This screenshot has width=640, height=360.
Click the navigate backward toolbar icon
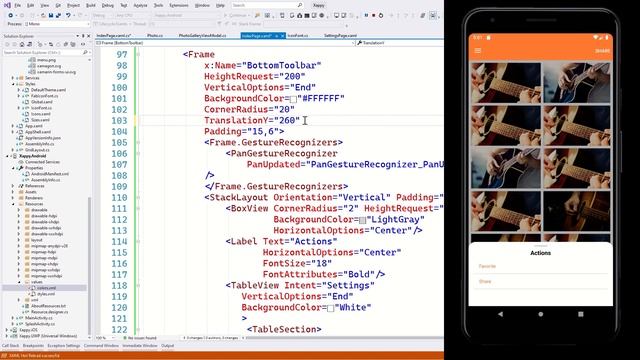11,15
